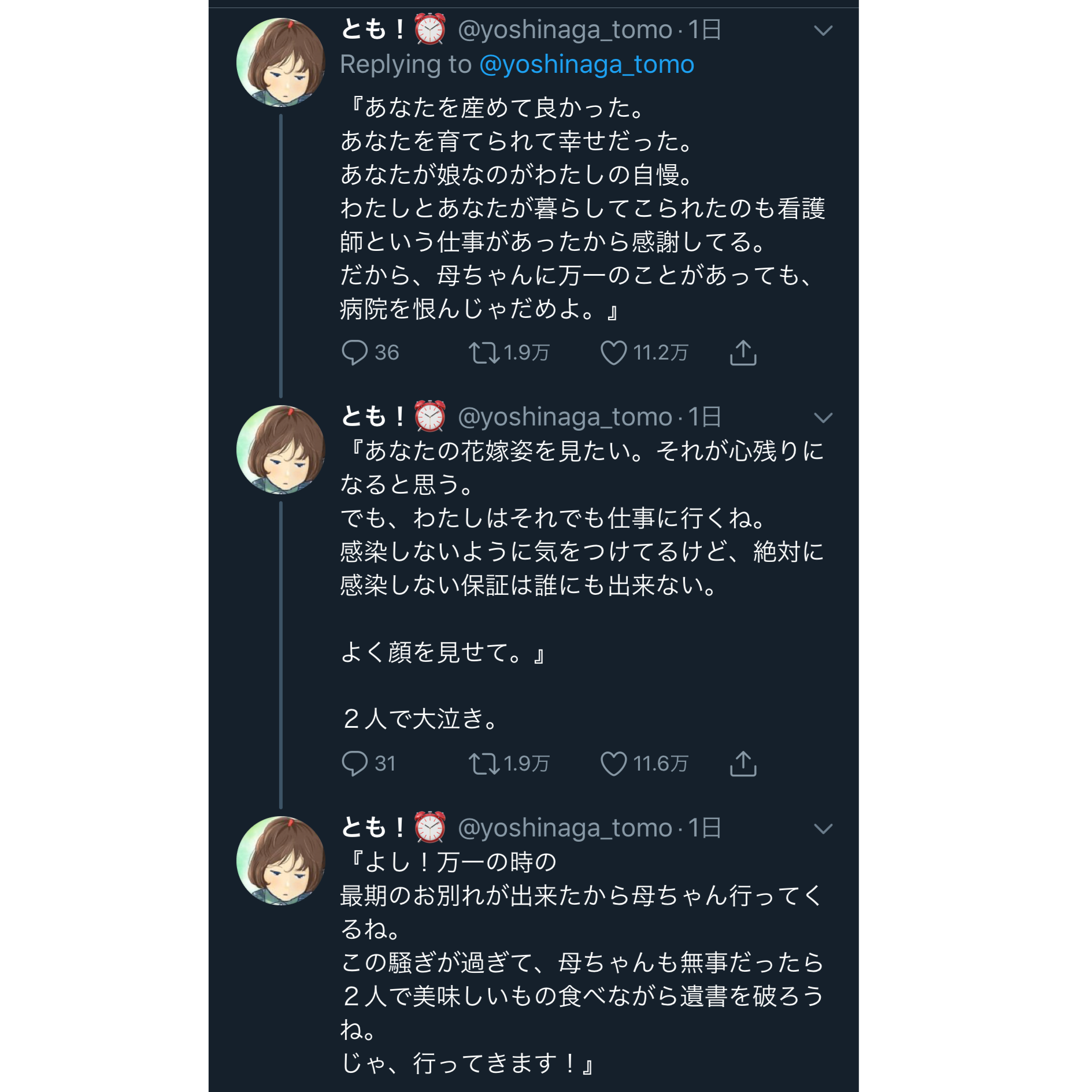This screenshot has height=1092, width=1092.
Task: Reply to the tweet with 31 replies
Action: tap(354, 764)
